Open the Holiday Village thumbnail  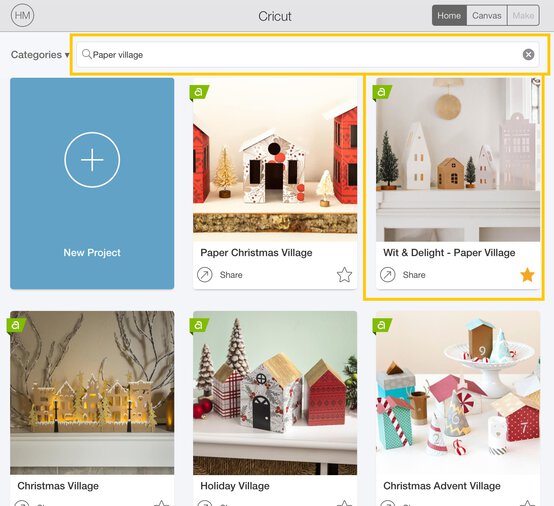(275, 393)
